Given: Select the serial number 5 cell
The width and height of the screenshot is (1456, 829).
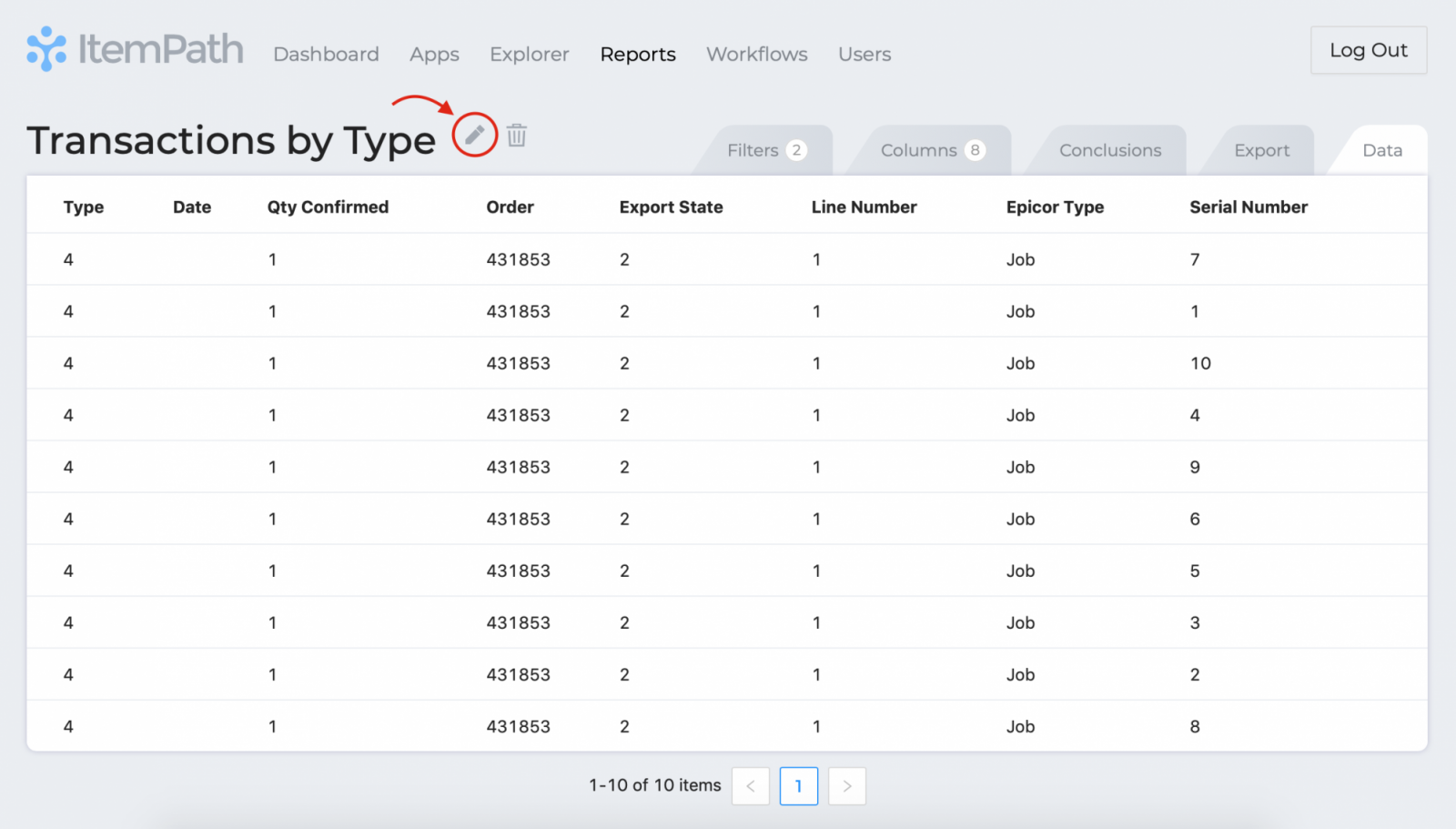Looking at the screenshot, I should pos(1195,571).
